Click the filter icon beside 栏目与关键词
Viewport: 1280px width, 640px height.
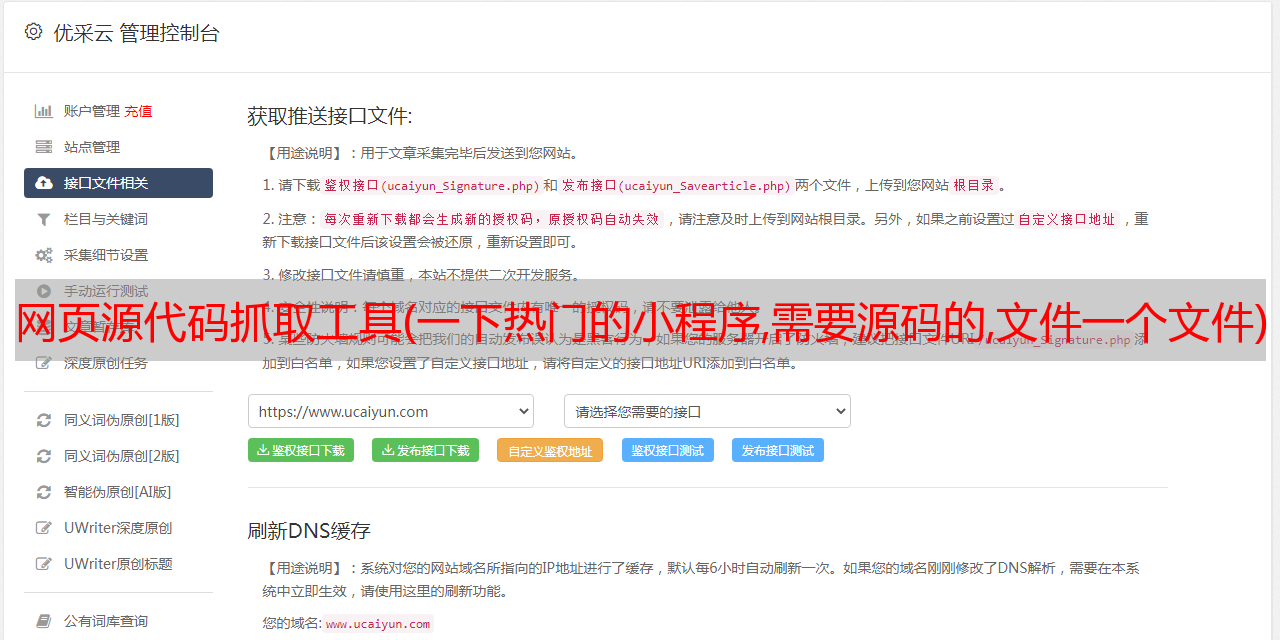pos(43,219)
